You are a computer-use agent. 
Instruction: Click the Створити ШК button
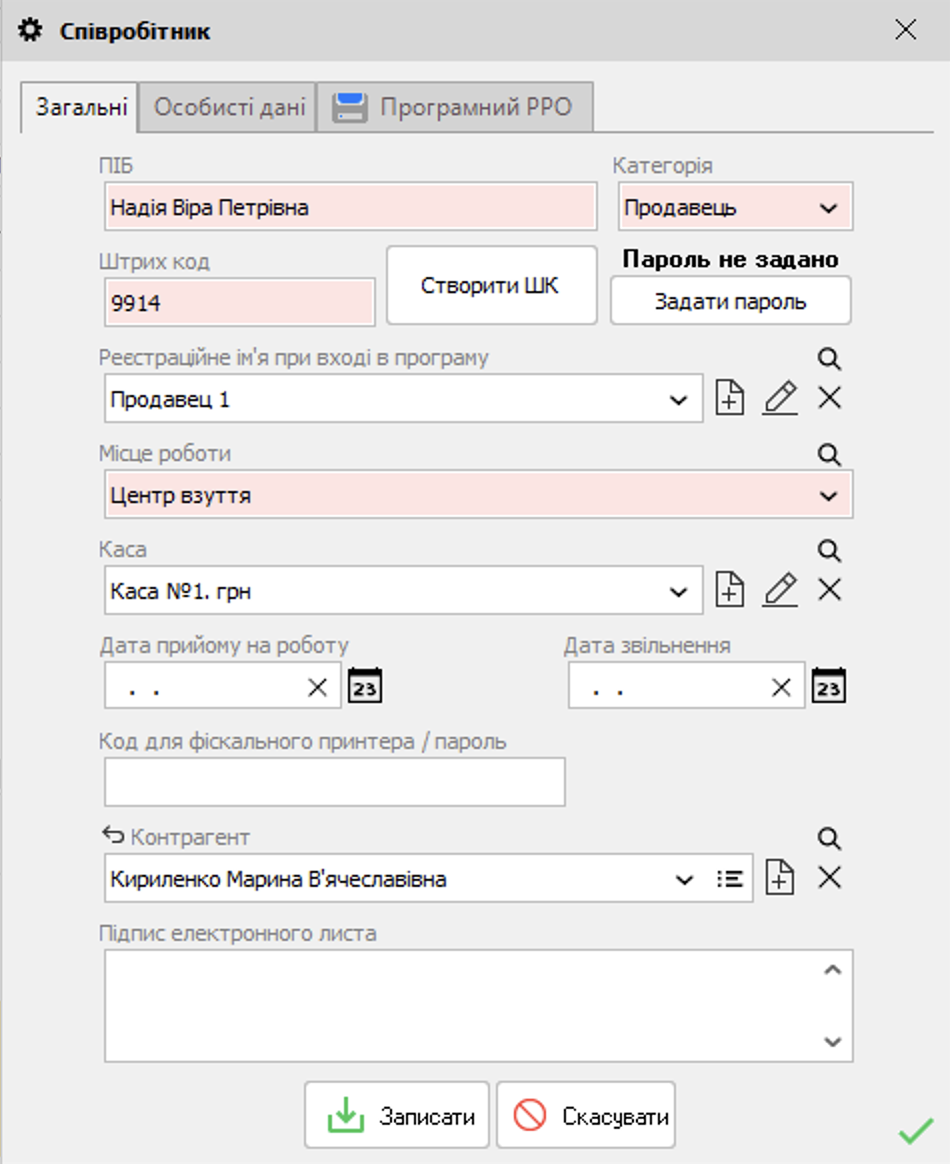click(491, 285)
